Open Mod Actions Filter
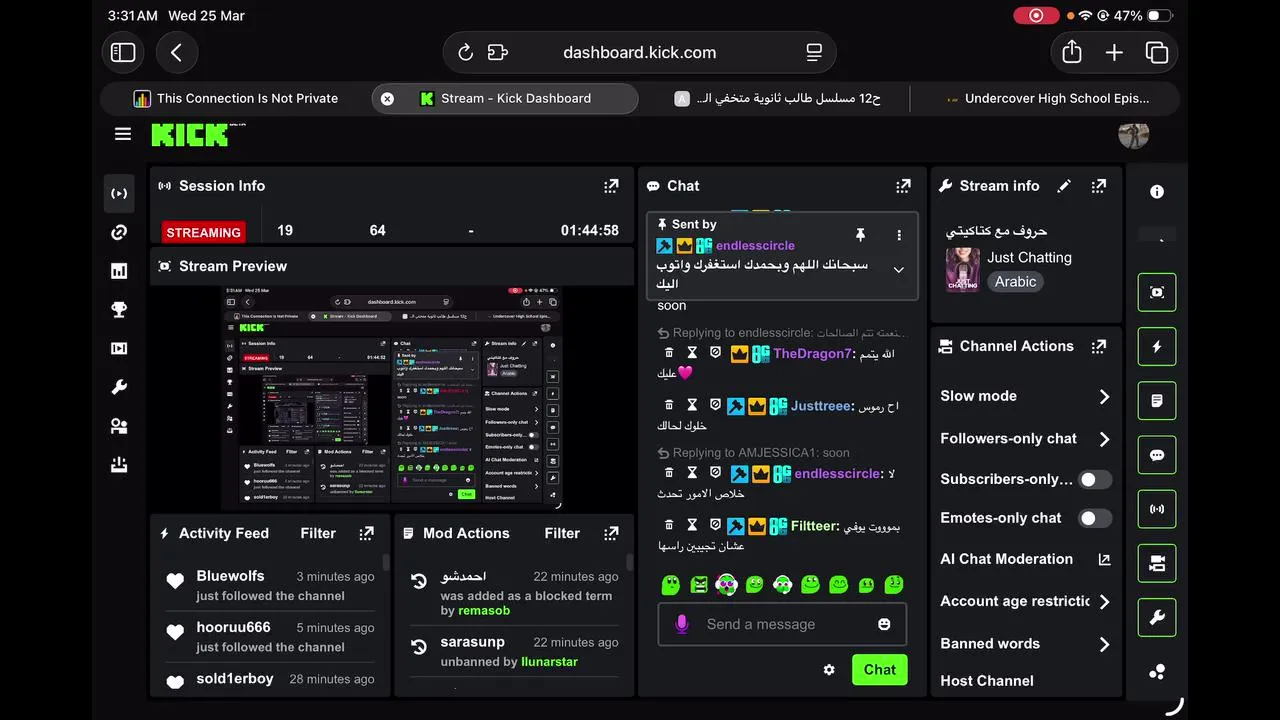The image size is (1280, 720). pyautogui.click(x=562, y=533)
